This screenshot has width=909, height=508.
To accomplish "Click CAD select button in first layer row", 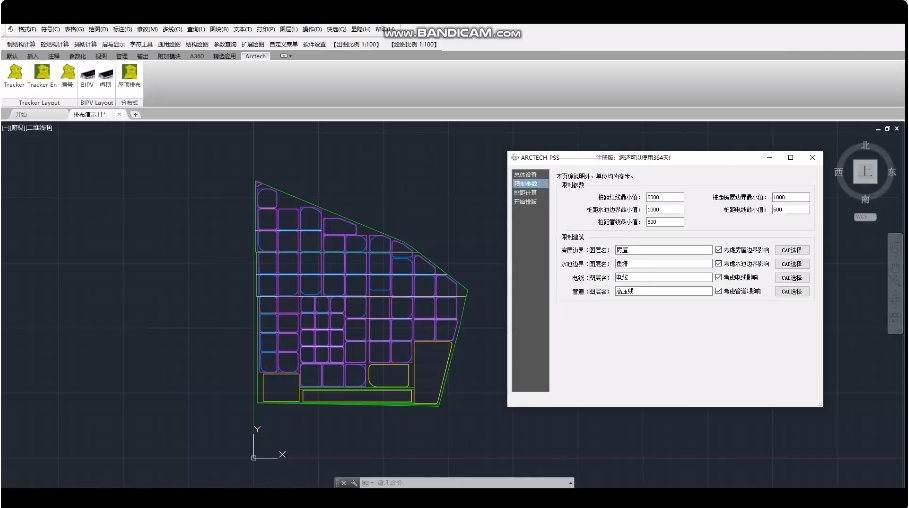I will coord(792,249).
